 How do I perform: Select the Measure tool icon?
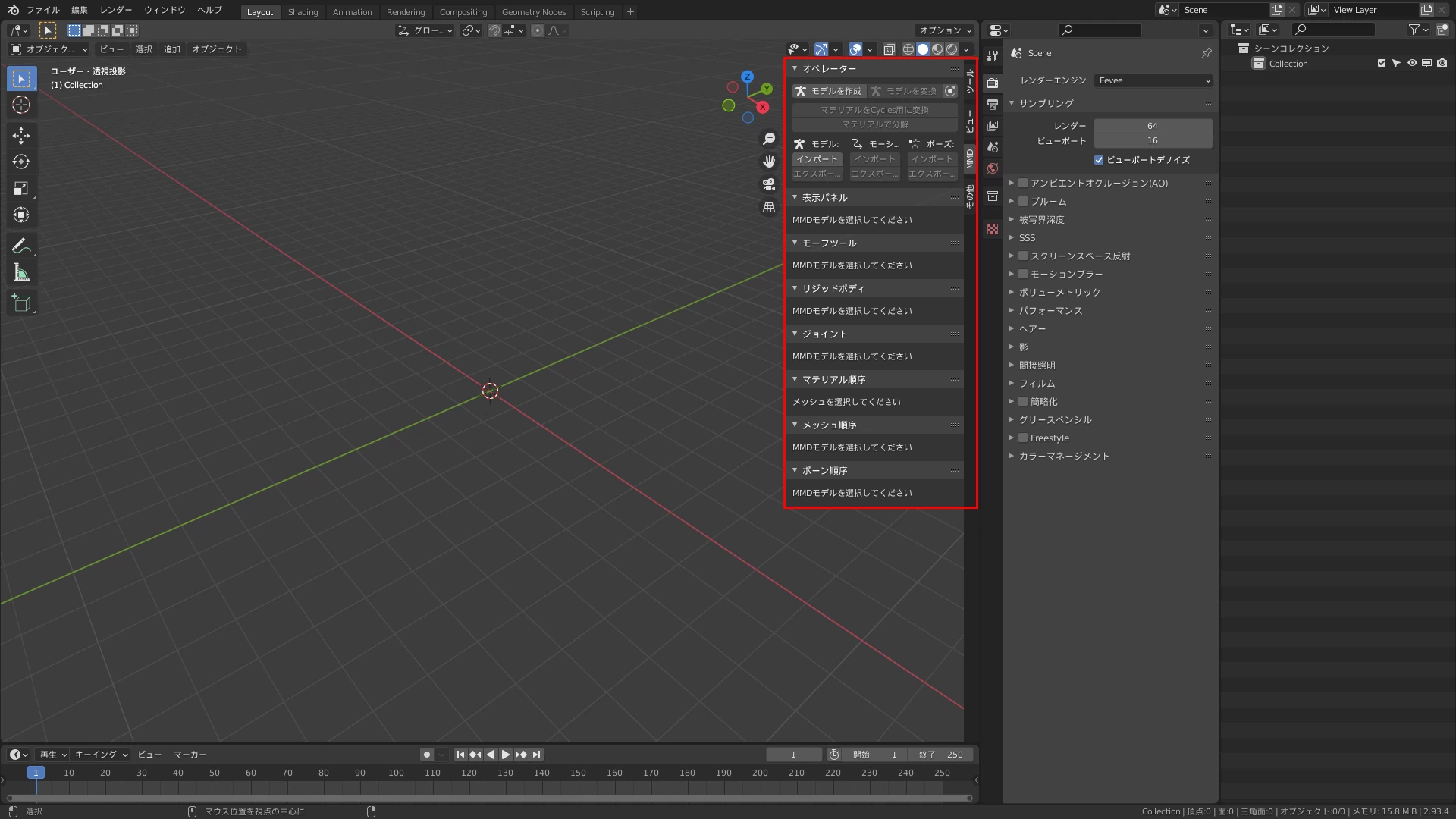(21, 273)
